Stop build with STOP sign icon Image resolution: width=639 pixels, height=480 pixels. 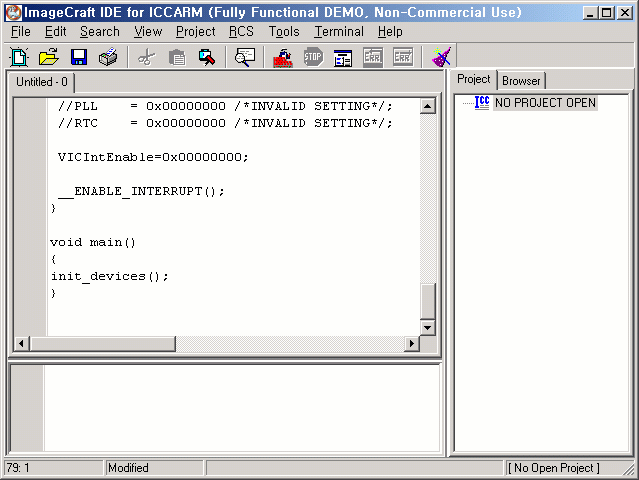point(313,57)
